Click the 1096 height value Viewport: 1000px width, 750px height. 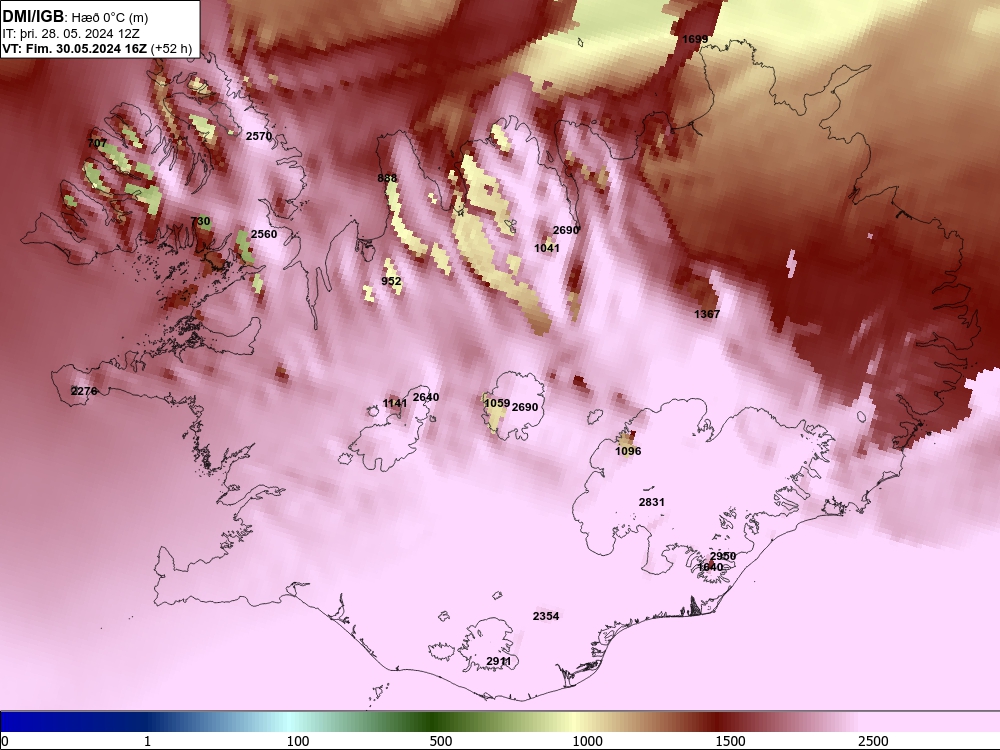[628, 451]
